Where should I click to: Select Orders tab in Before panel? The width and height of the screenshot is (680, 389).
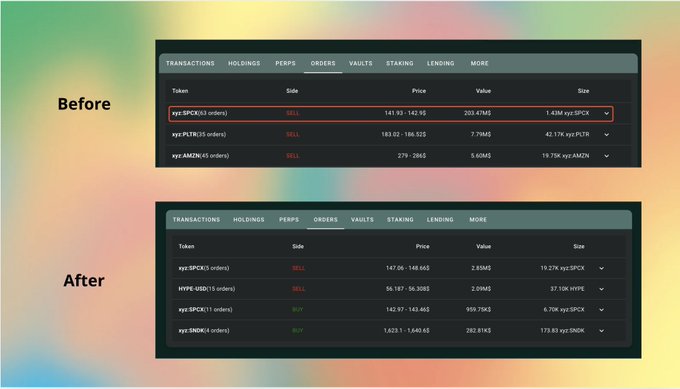pyautogui.click(x=323, y=63)
